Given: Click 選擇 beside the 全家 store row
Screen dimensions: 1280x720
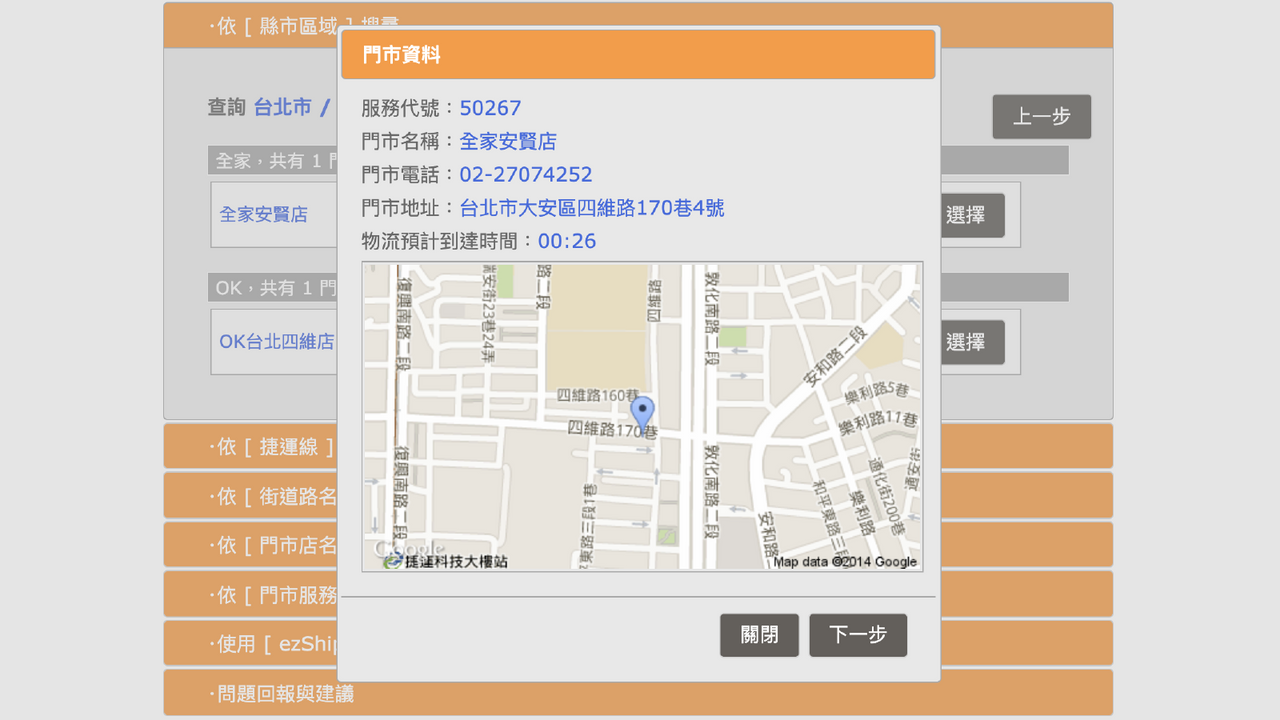Looking at the screenshot, I should click(971, 215).
